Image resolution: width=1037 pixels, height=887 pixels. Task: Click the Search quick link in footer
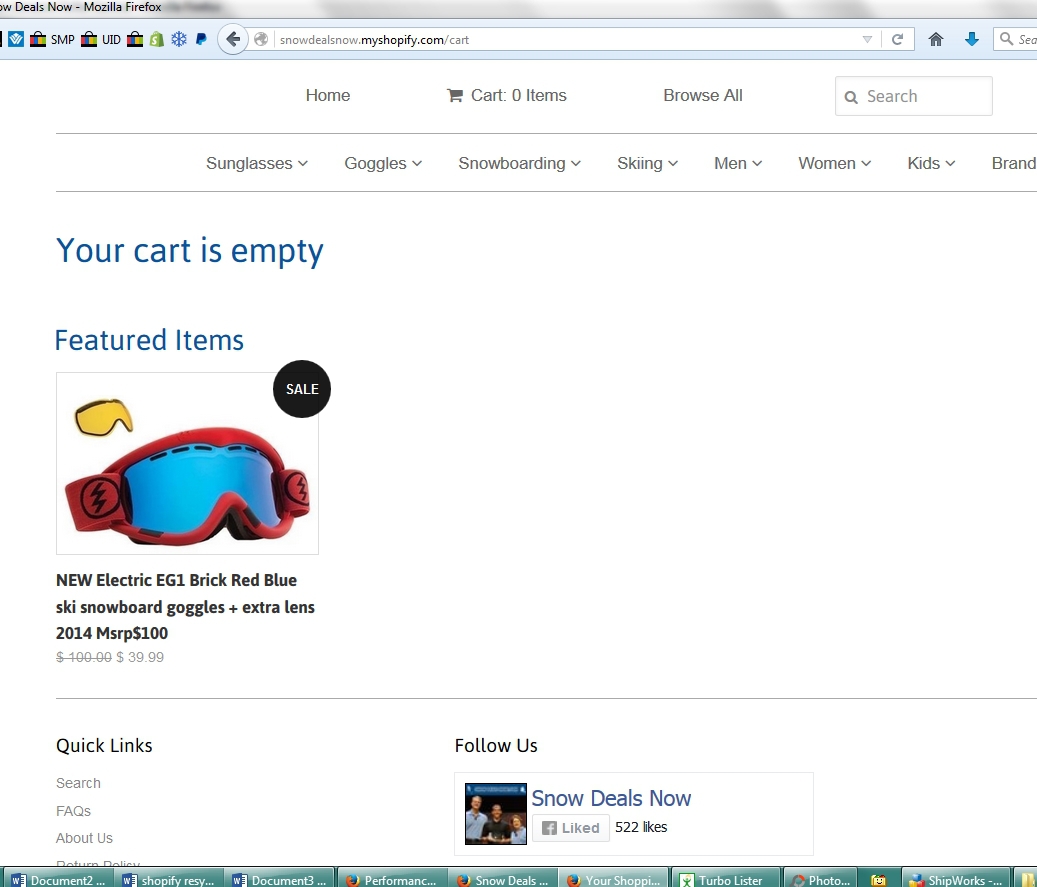pyautogui.click(x=78, y=783)
